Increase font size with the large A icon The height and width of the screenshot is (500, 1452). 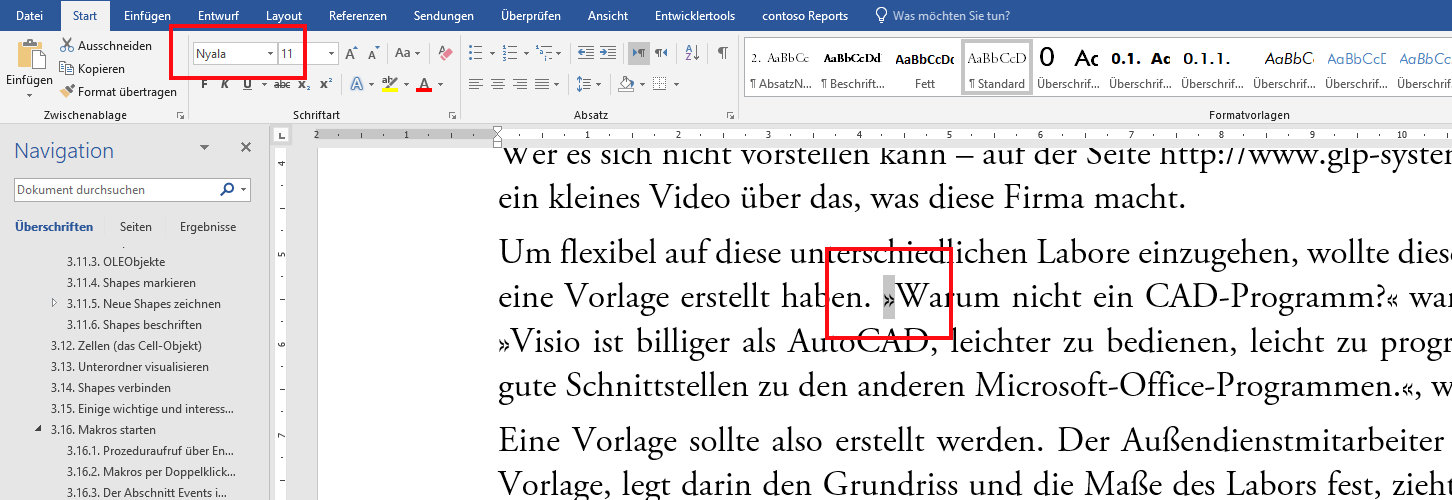(351, 53)
